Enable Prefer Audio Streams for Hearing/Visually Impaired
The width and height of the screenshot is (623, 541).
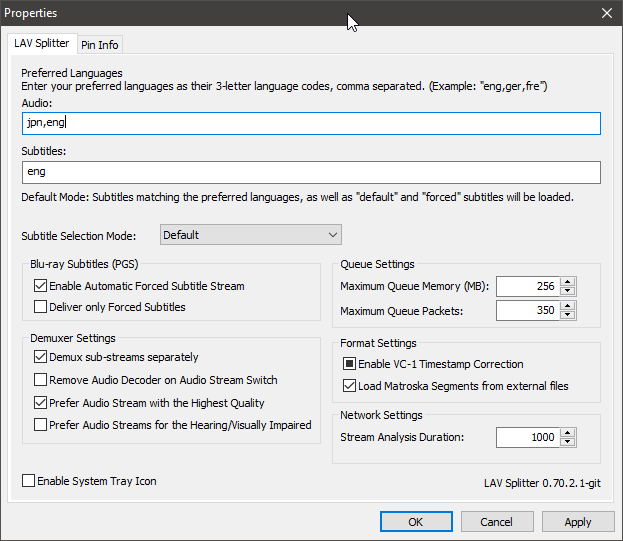41,425
